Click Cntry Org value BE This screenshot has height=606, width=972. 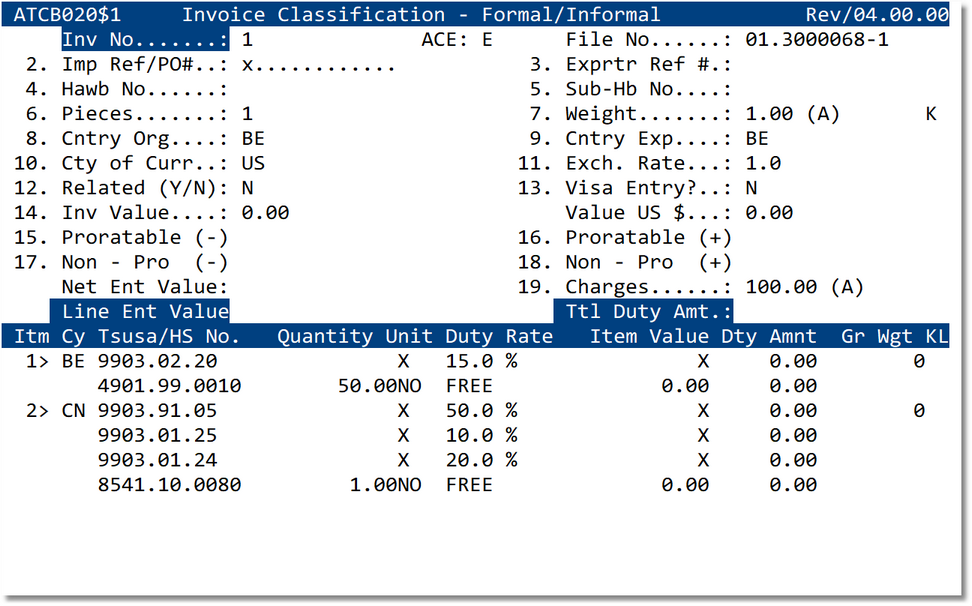click(x=253, y=139)
